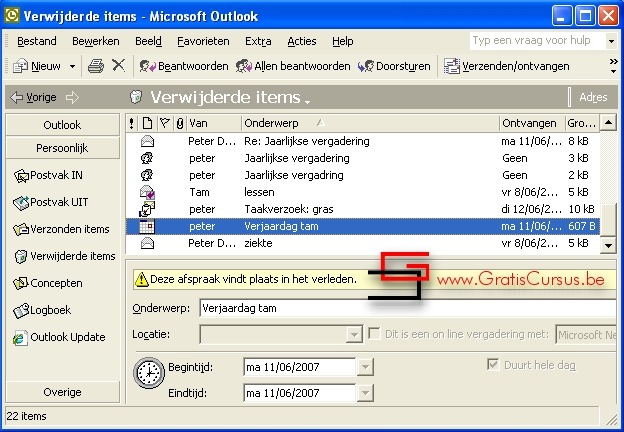624x432 pixels.
Task: Toggle online vergadering checkbox
Action: point(374,333)
